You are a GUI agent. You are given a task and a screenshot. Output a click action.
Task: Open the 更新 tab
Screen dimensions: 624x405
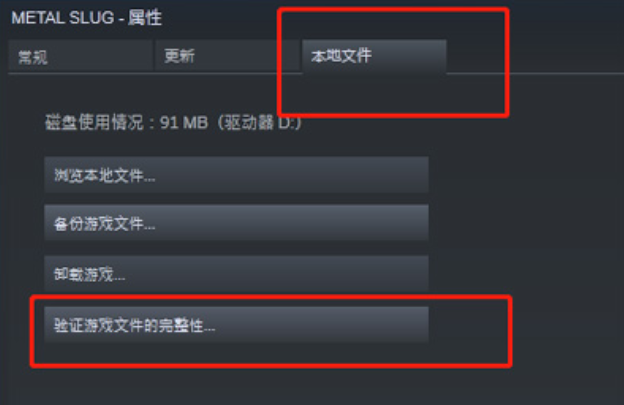[x=227, y=56]
